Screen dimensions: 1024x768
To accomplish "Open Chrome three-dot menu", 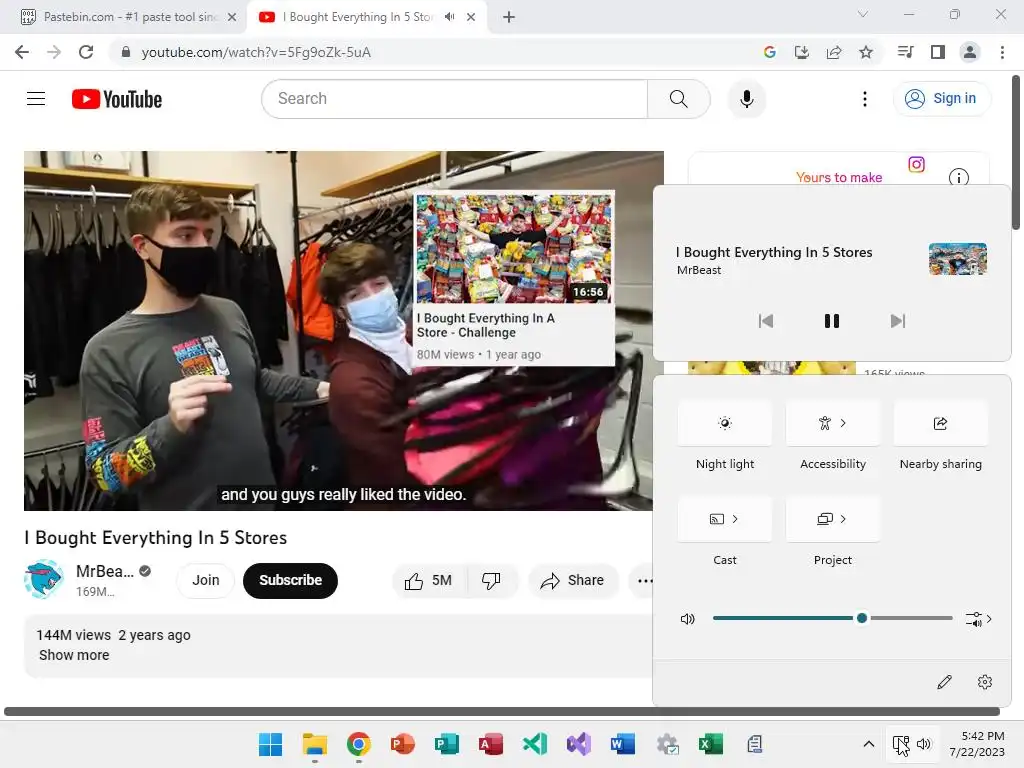I will [x=1002, y=52].
